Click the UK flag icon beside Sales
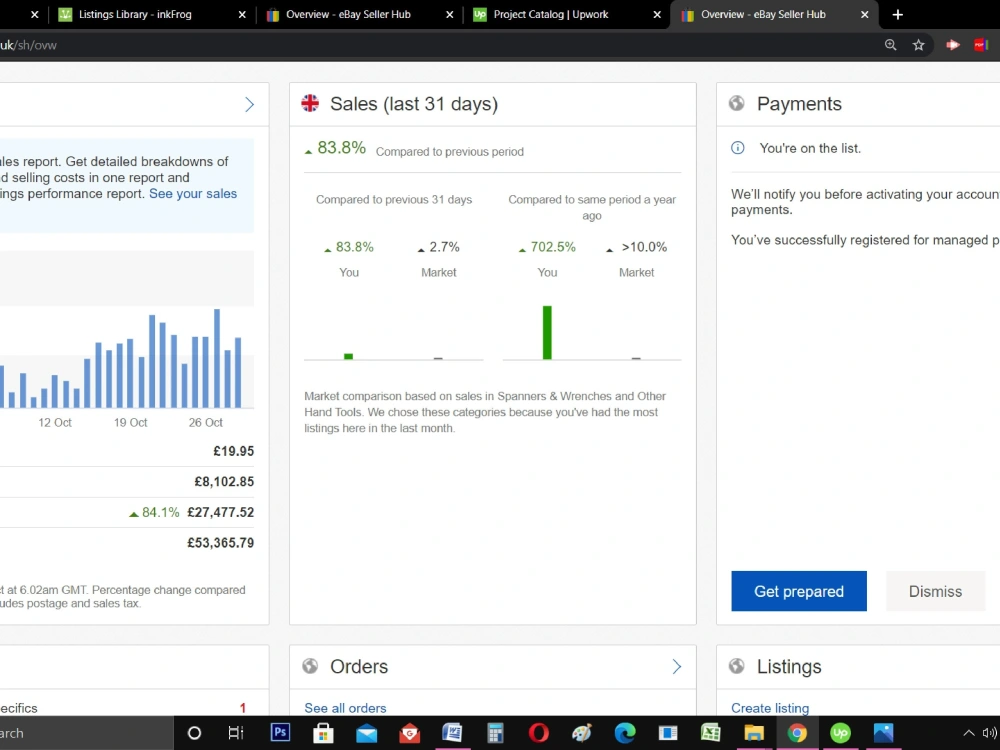The height and width of the screenshot is (750, 1000). (310, 103)
